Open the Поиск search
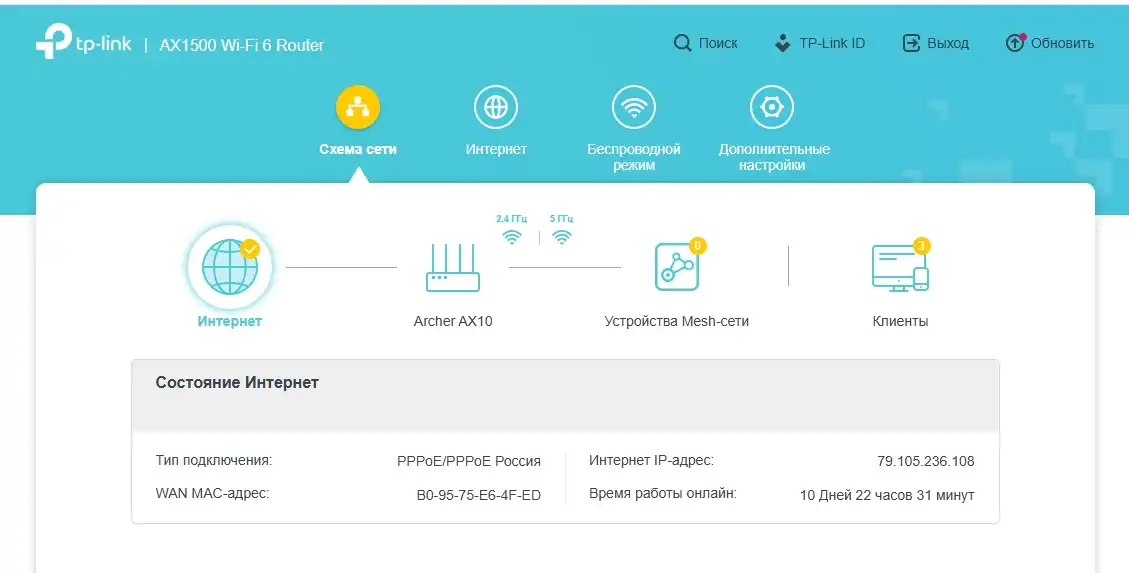The image size is (1129, 573). pos(706,43)
